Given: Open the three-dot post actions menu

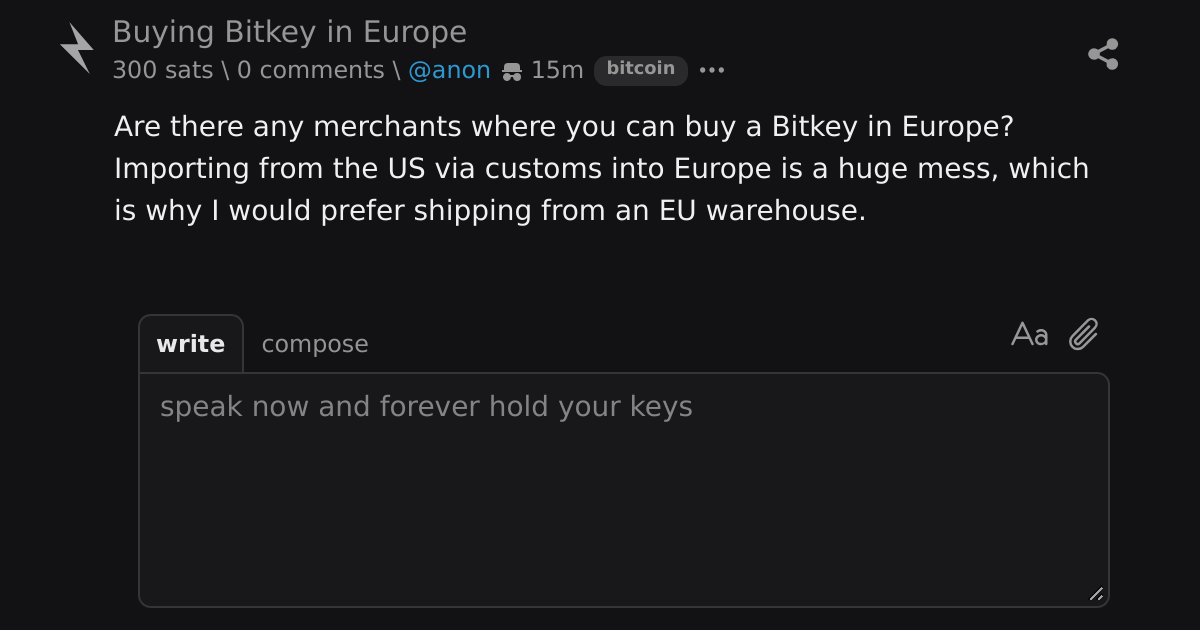Looking at the screenshot, I should tap(712, 70).
